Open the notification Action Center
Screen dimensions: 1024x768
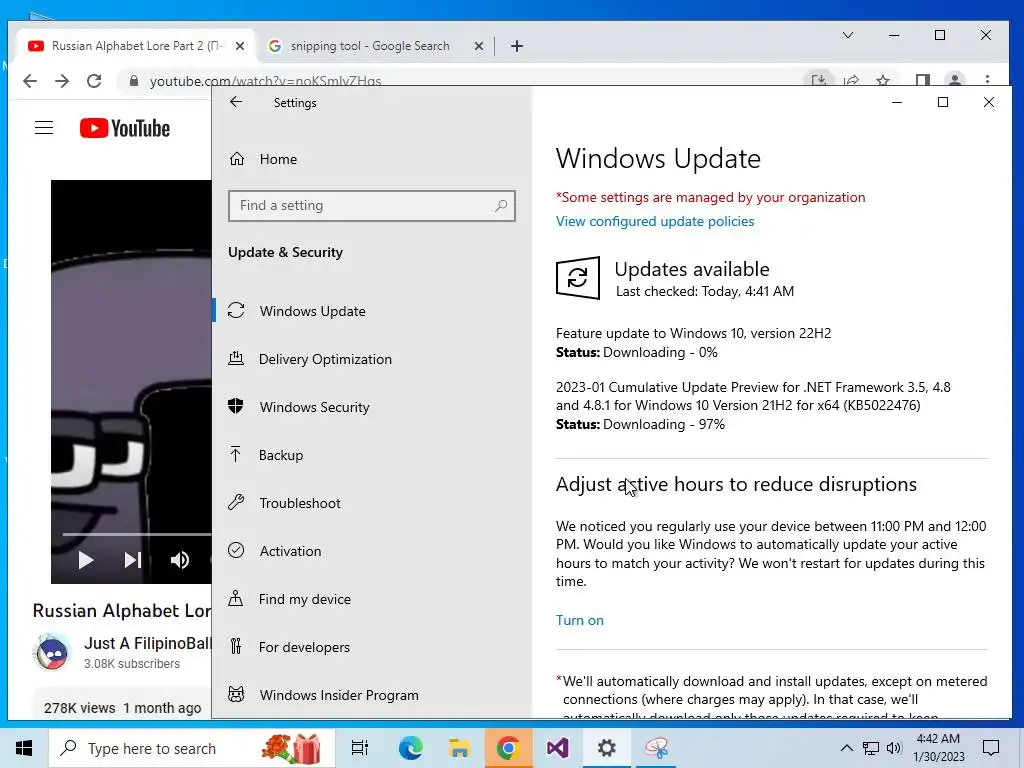coord(991,748)
